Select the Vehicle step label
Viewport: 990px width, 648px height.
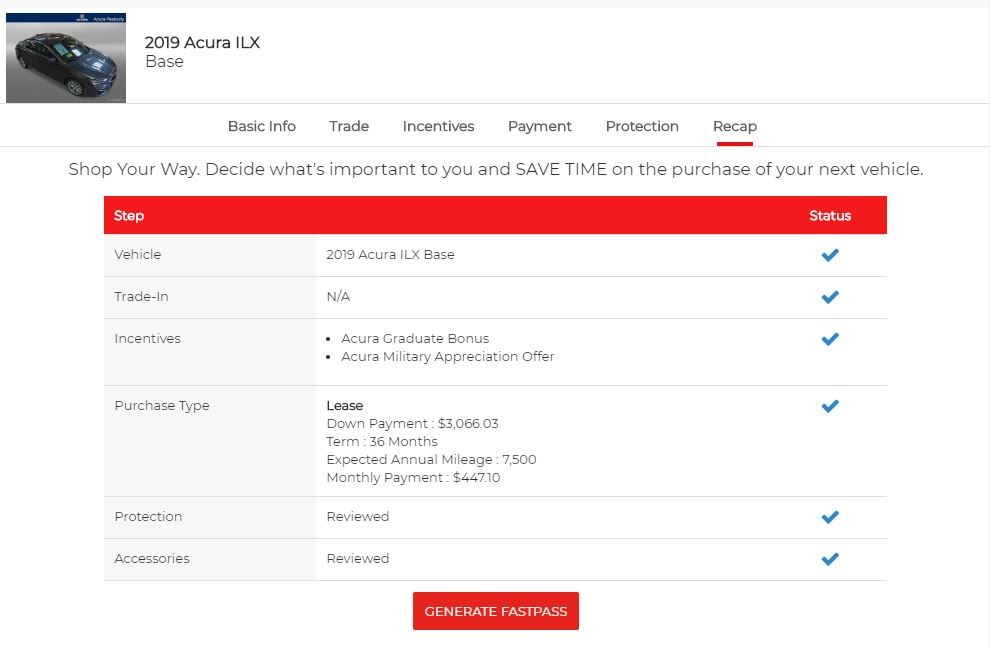[138, 255]
